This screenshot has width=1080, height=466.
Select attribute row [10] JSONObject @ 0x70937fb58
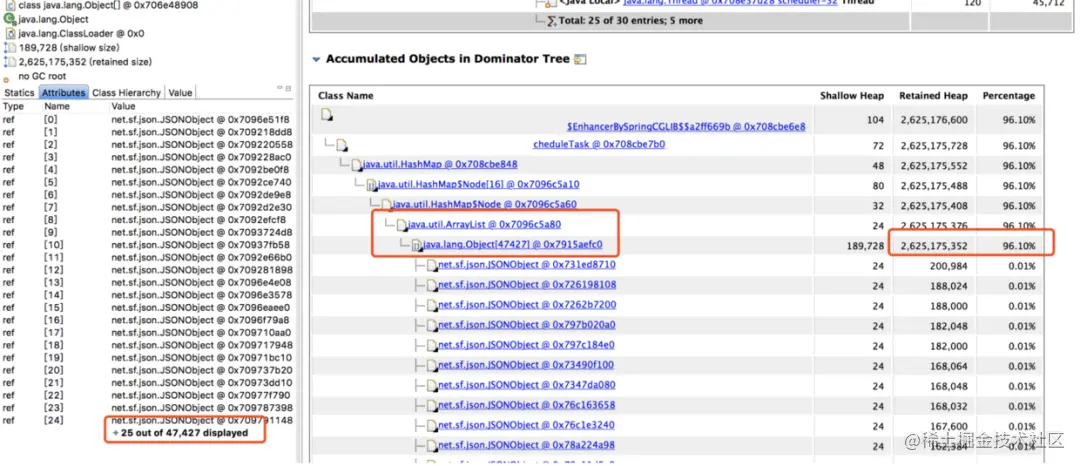point(147,244)
